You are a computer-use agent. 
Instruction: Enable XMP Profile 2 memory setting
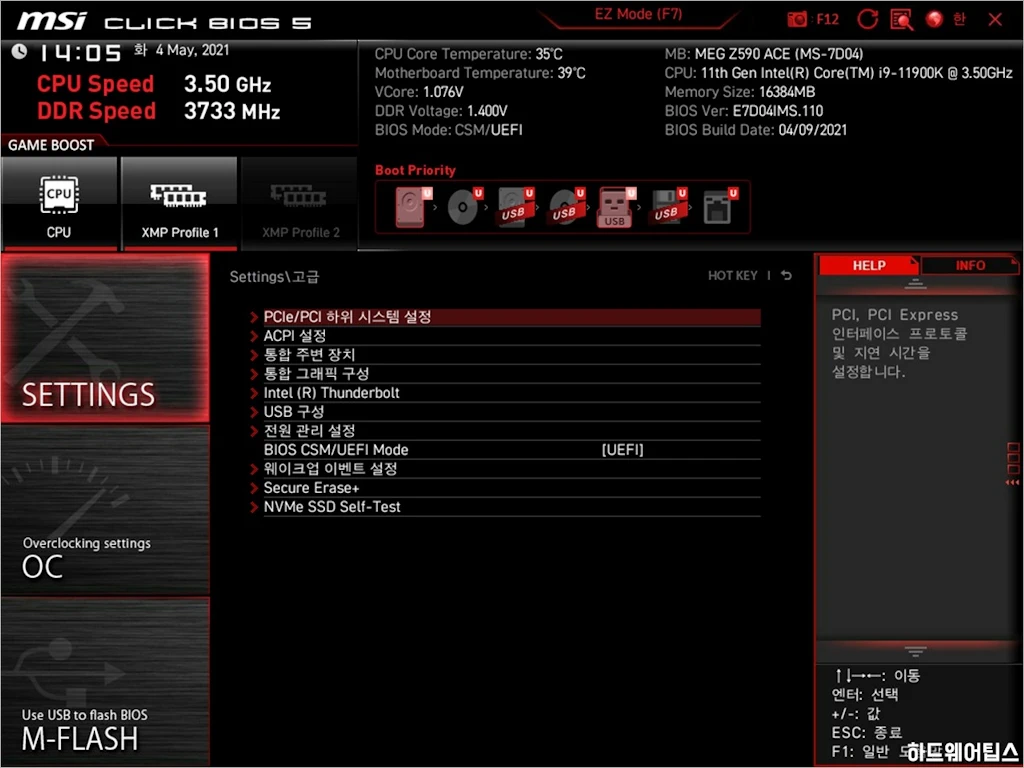pos(300,203)
